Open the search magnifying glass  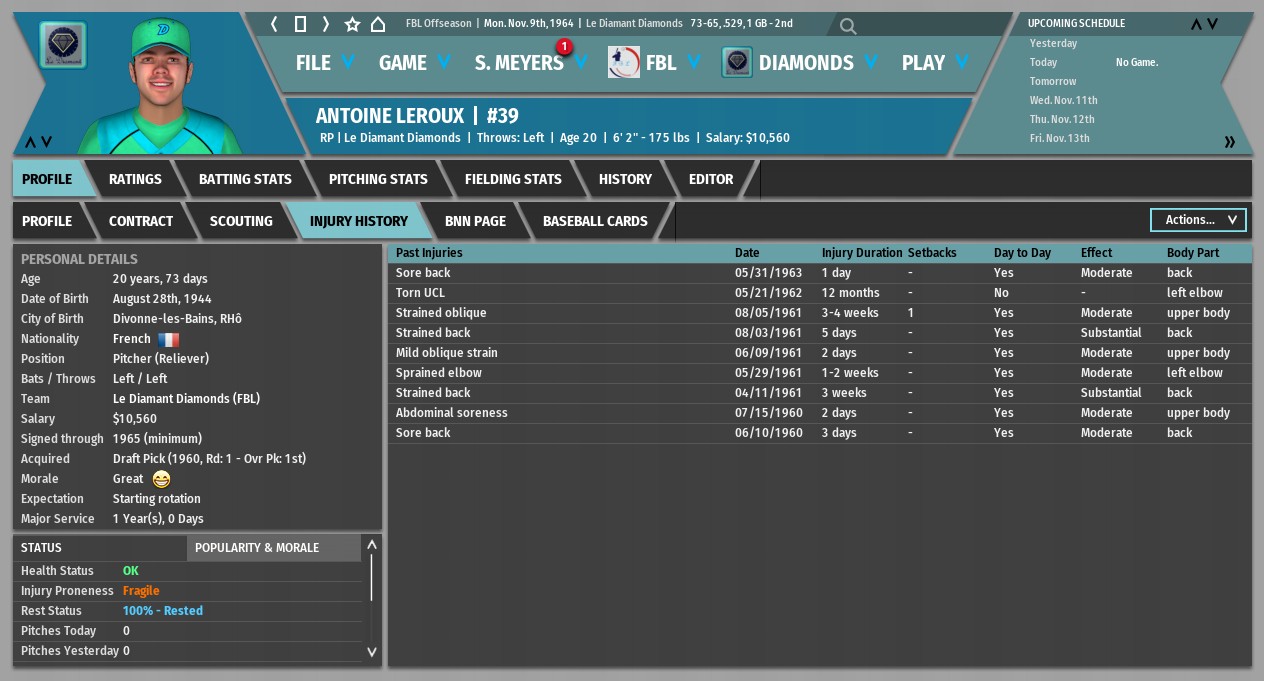848,27
